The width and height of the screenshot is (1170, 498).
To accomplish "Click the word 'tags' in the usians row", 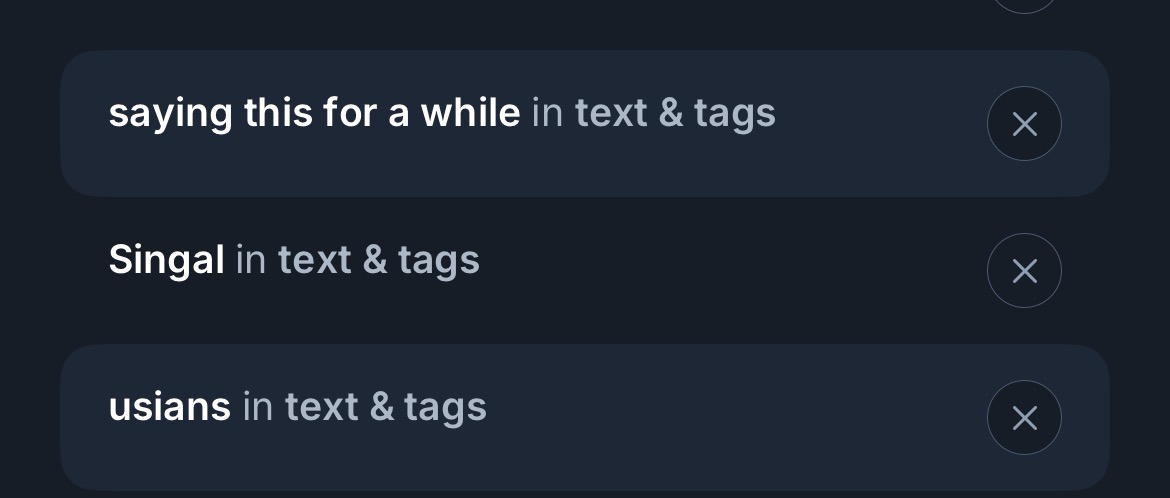I will [x=446, y=409].
